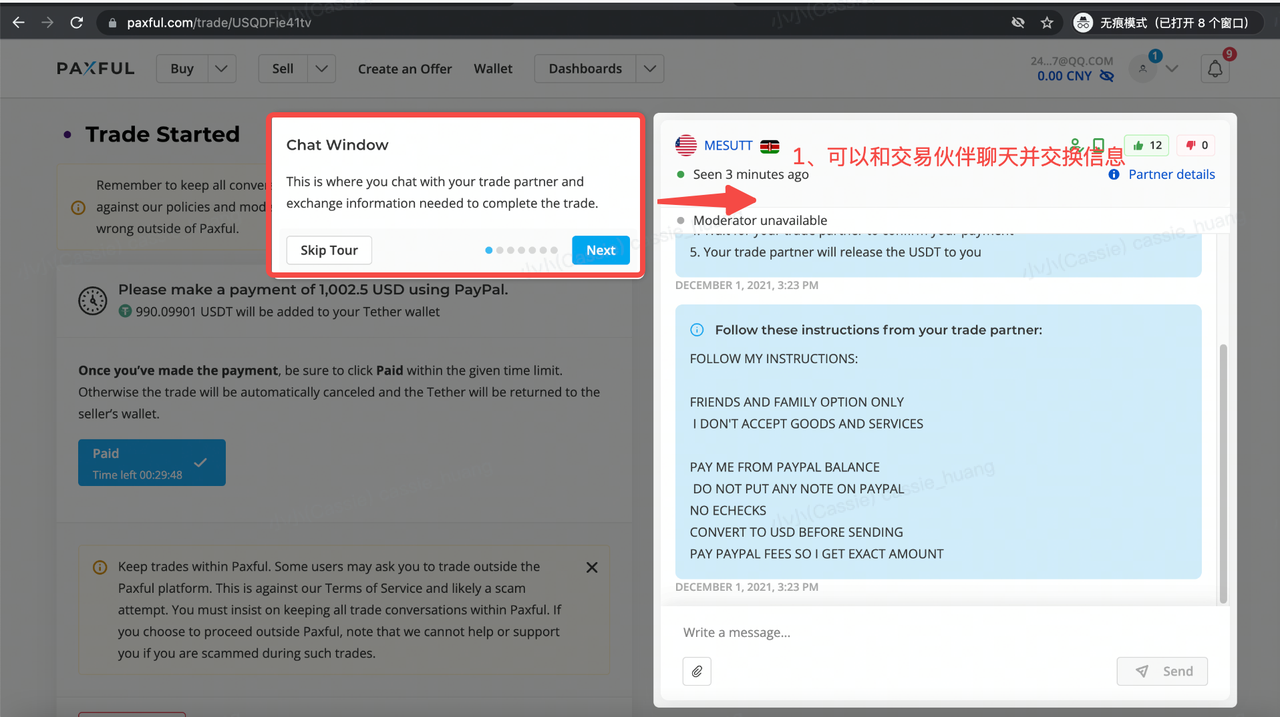Toggle balance visibility eye icon
The height and width of the screenshot is (717, 1280).
click(x=1106, y=76)
